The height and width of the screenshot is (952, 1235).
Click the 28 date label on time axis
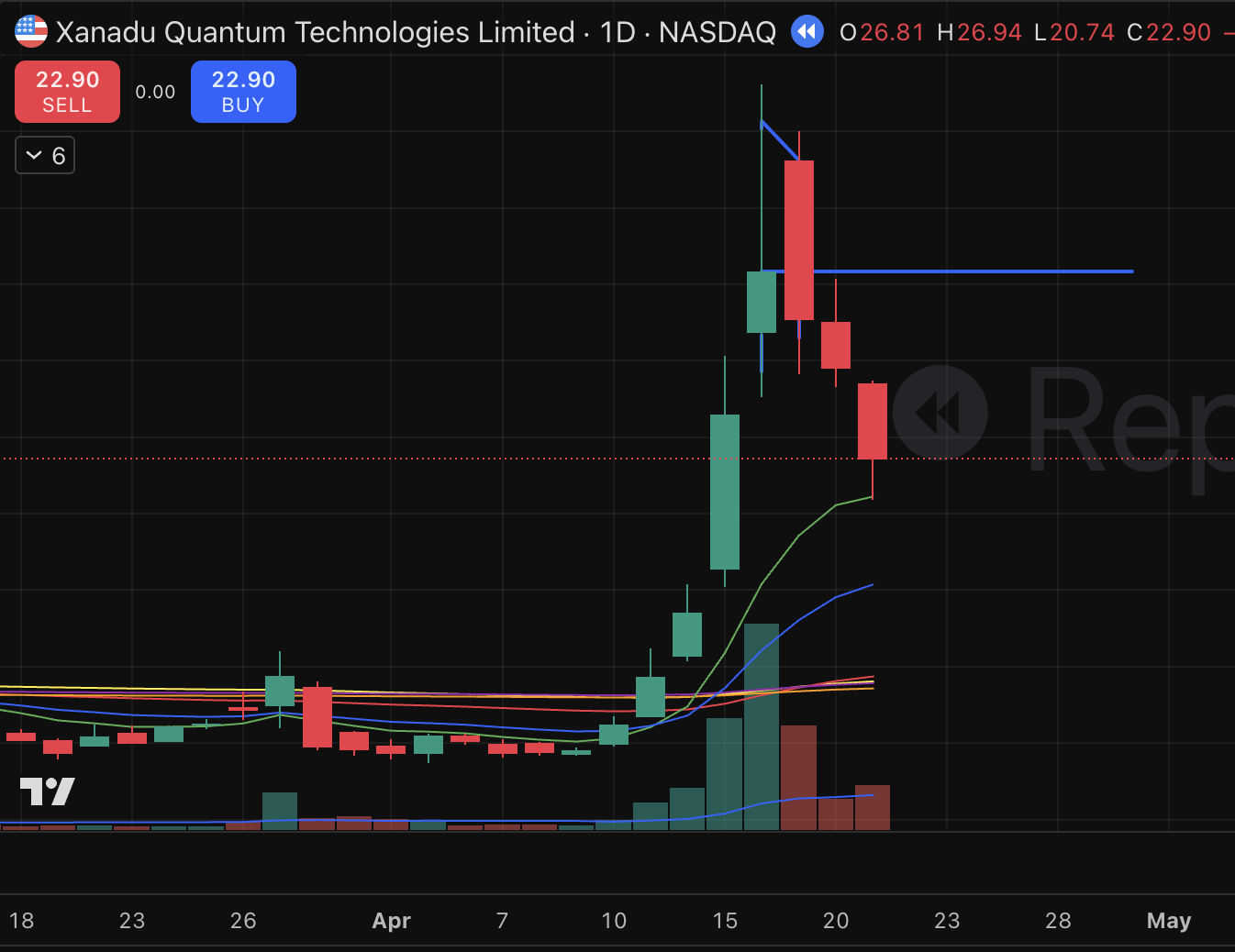click(1058, 921)
